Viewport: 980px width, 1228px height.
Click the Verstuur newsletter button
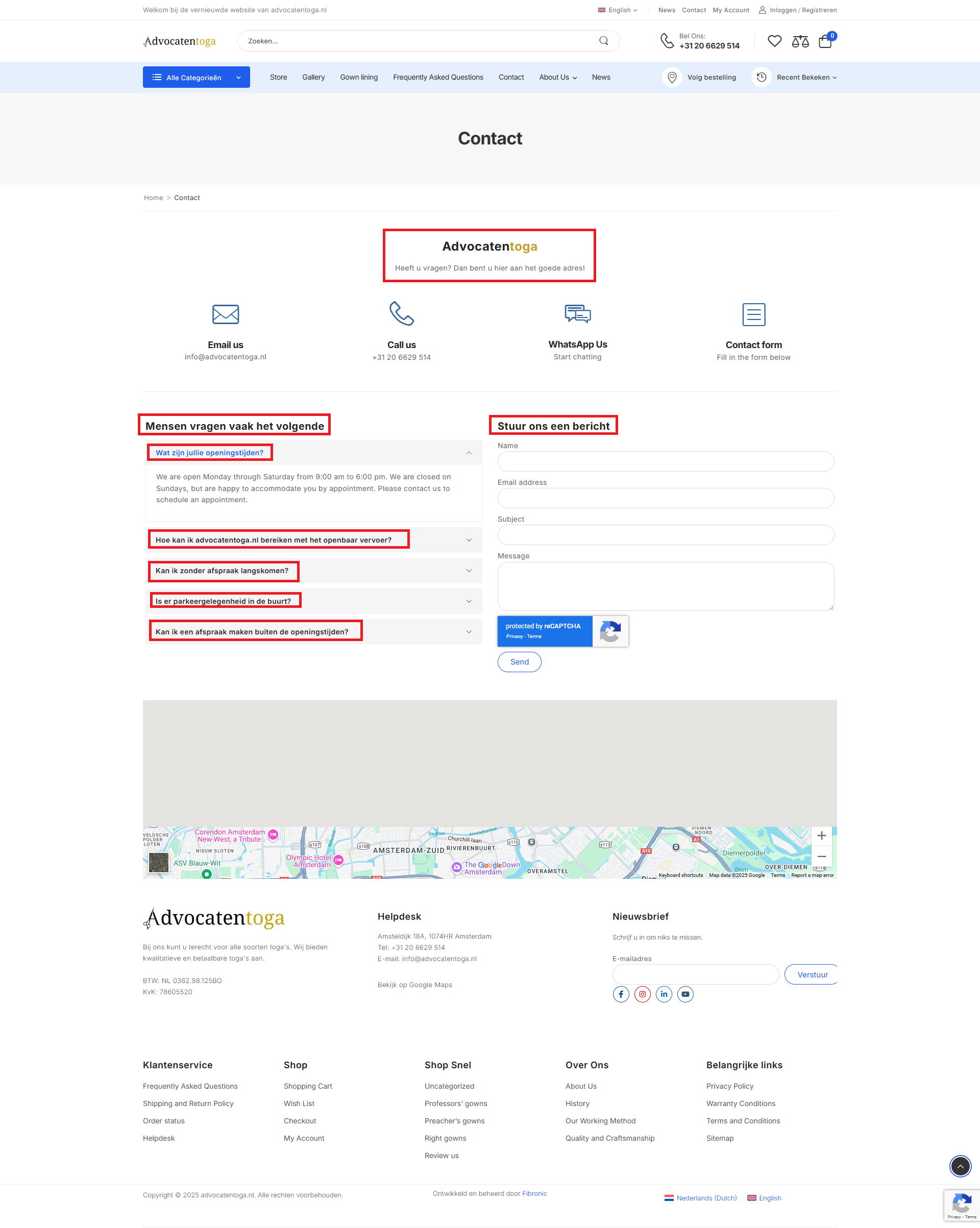812,974
